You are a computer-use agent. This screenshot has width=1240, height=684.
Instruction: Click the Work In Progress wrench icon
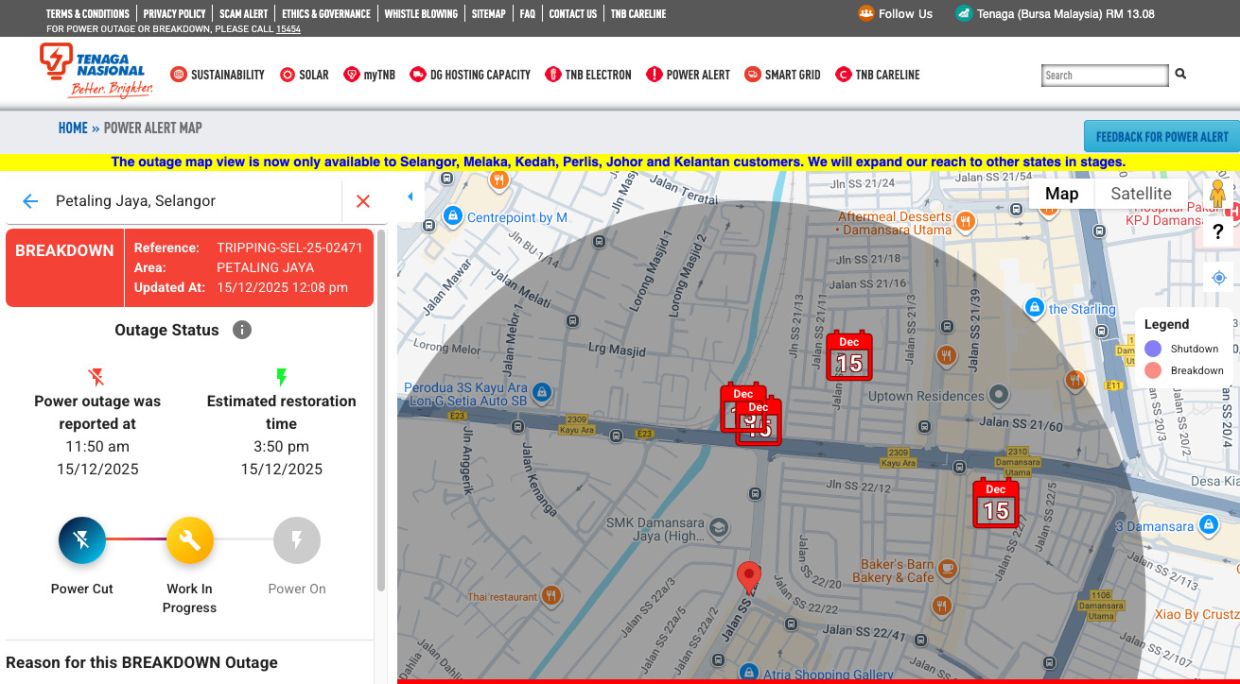point(189,539)
